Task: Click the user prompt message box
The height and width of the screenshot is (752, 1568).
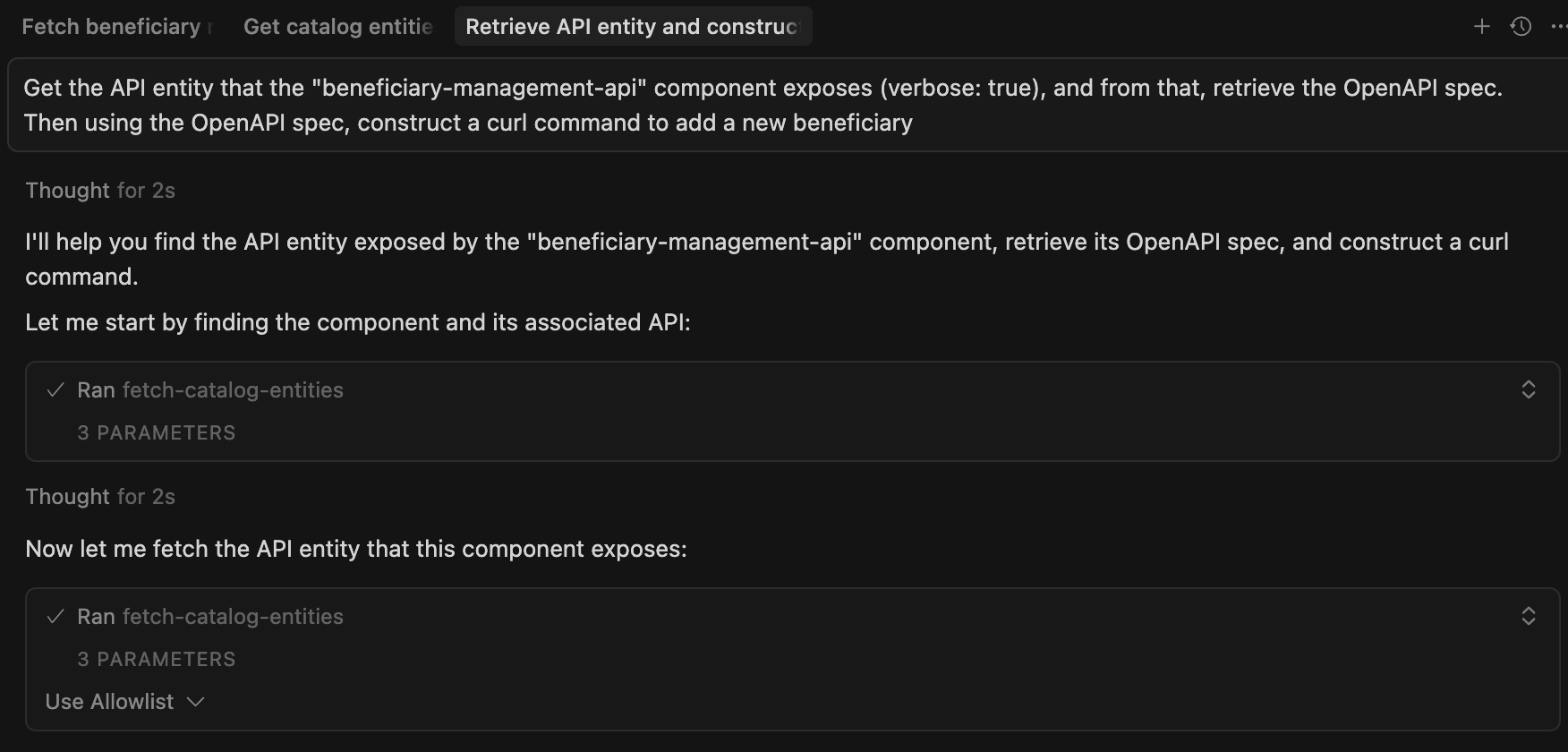Action: 784,104
